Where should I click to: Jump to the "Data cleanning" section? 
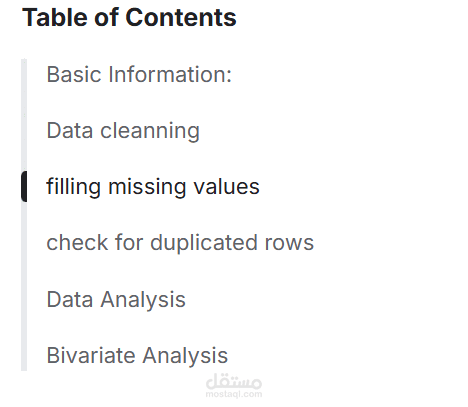[123, 130]
